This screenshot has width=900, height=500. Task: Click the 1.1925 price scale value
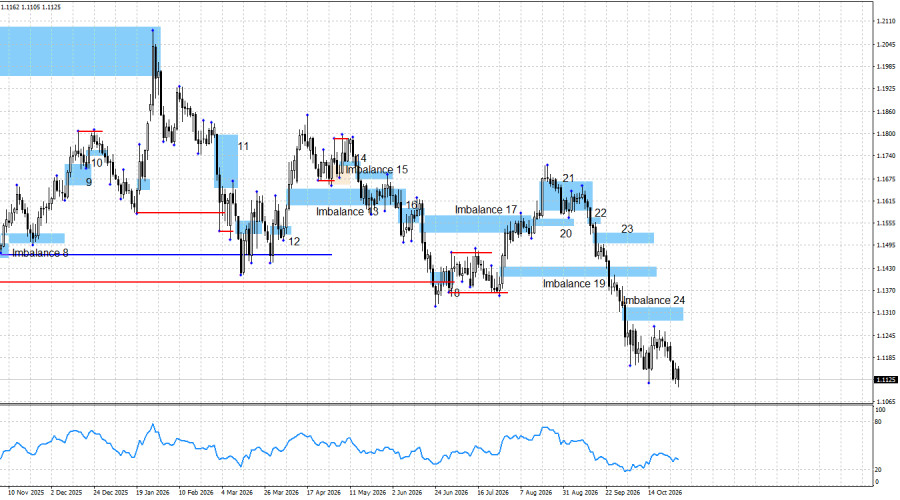(x=885, y=89)
